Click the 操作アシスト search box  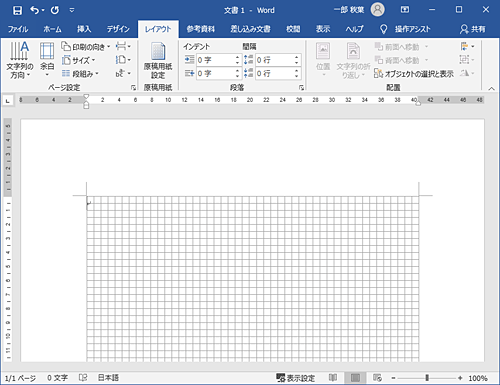coord(405,29)
